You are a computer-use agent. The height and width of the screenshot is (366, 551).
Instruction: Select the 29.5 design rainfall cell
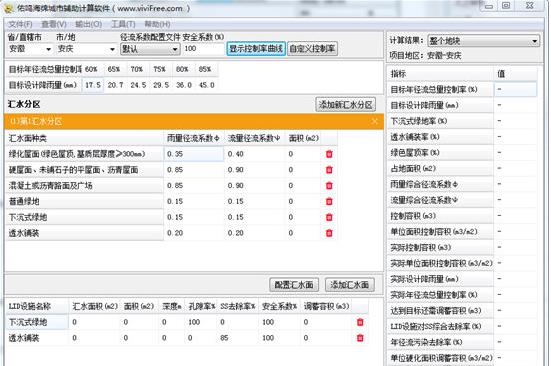click(x=161, y=85)
